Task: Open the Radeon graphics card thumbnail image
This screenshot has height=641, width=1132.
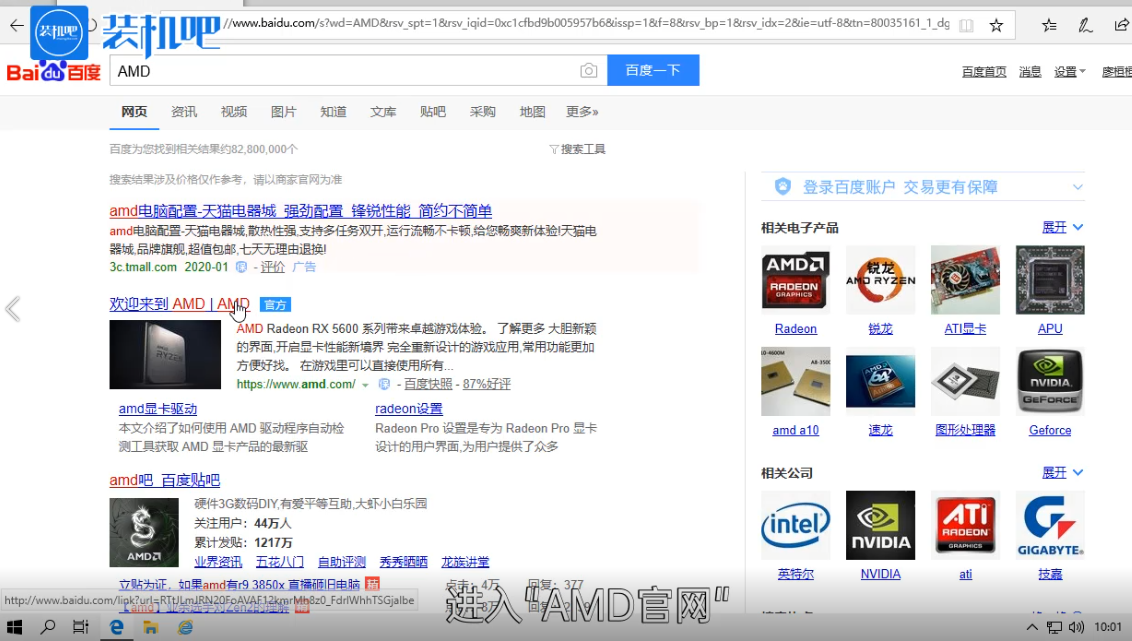Action: click(795, 279)
